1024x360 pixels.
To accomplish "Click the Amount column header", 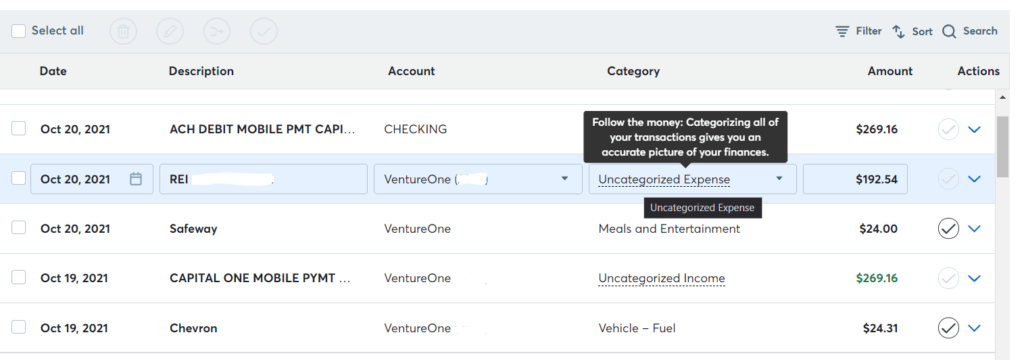I will pos(890,71).
